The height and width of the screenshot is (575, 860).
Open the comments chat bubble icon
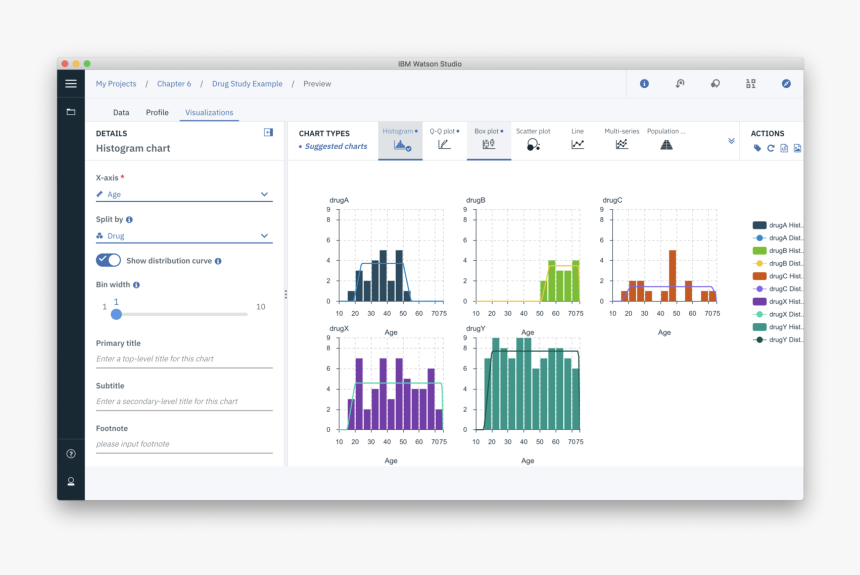[x=715, y=83]
